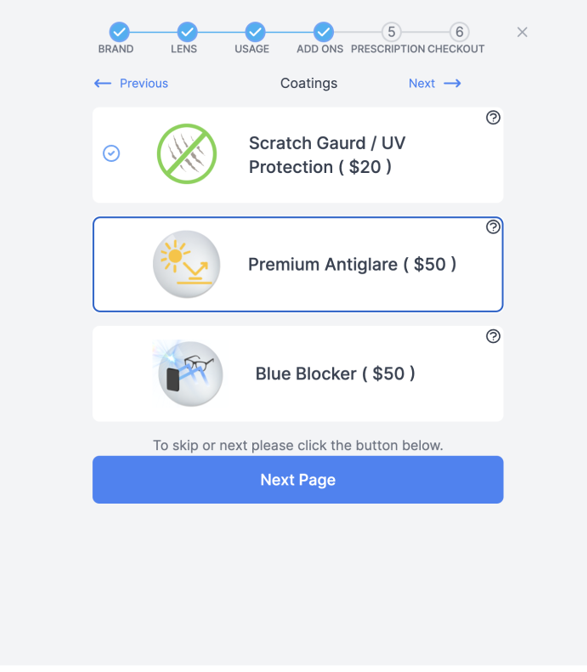Image resolution: width=587 pixels, height=672 pixels.
Task: Click the right arrow beside Next
Action: [x=452, y=83]
